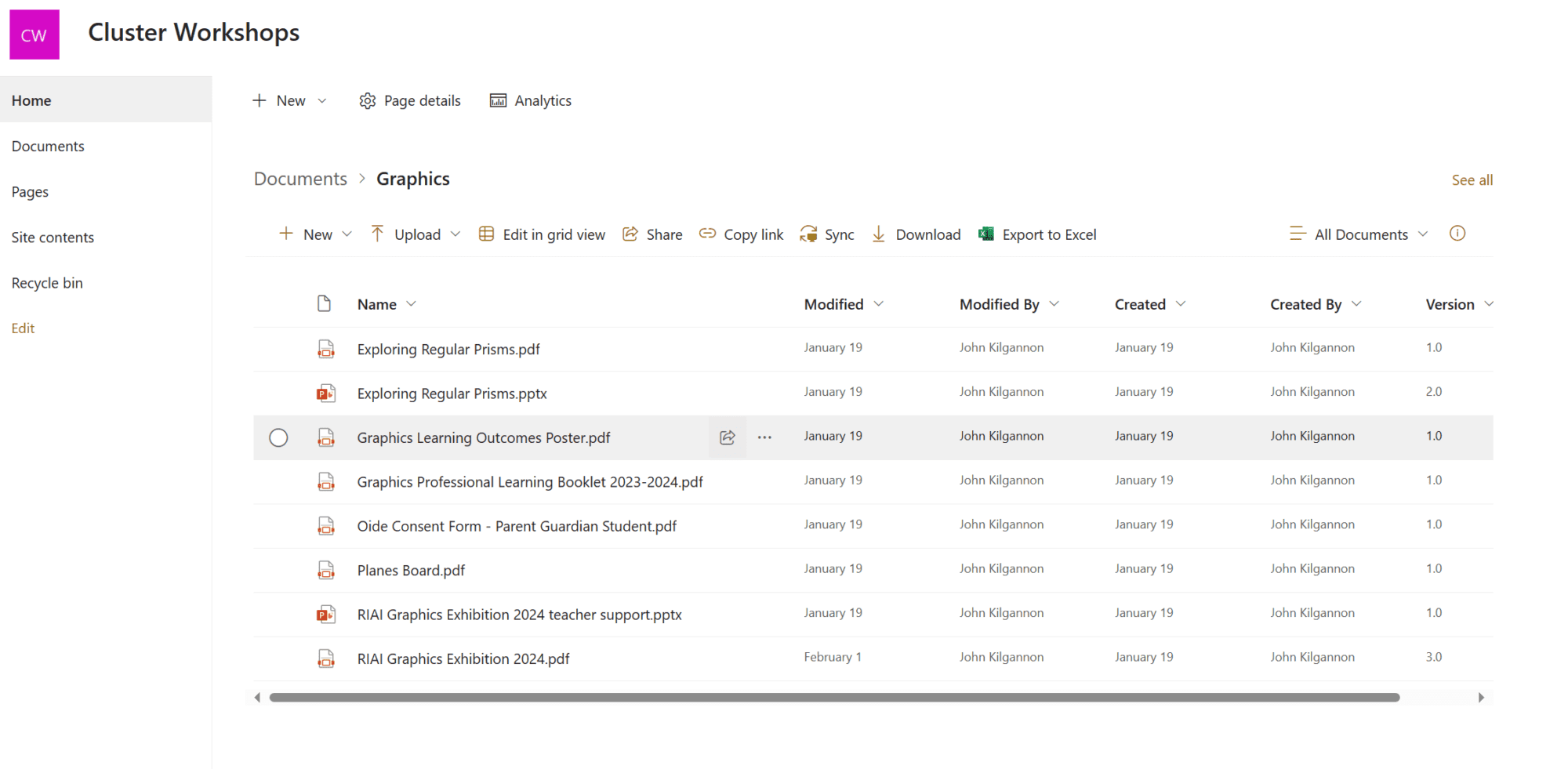This screenshot has width=1568, height=769.
Task: Click Edit in grid view
Action: (542, 234)
